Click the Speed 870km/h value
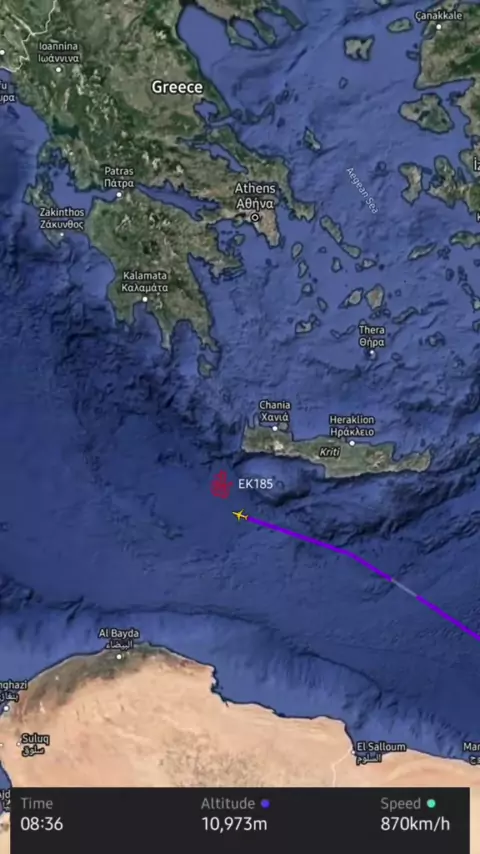The width and height of the screenshot is (480, 854). pyautogui.click(x=415, y=825)
